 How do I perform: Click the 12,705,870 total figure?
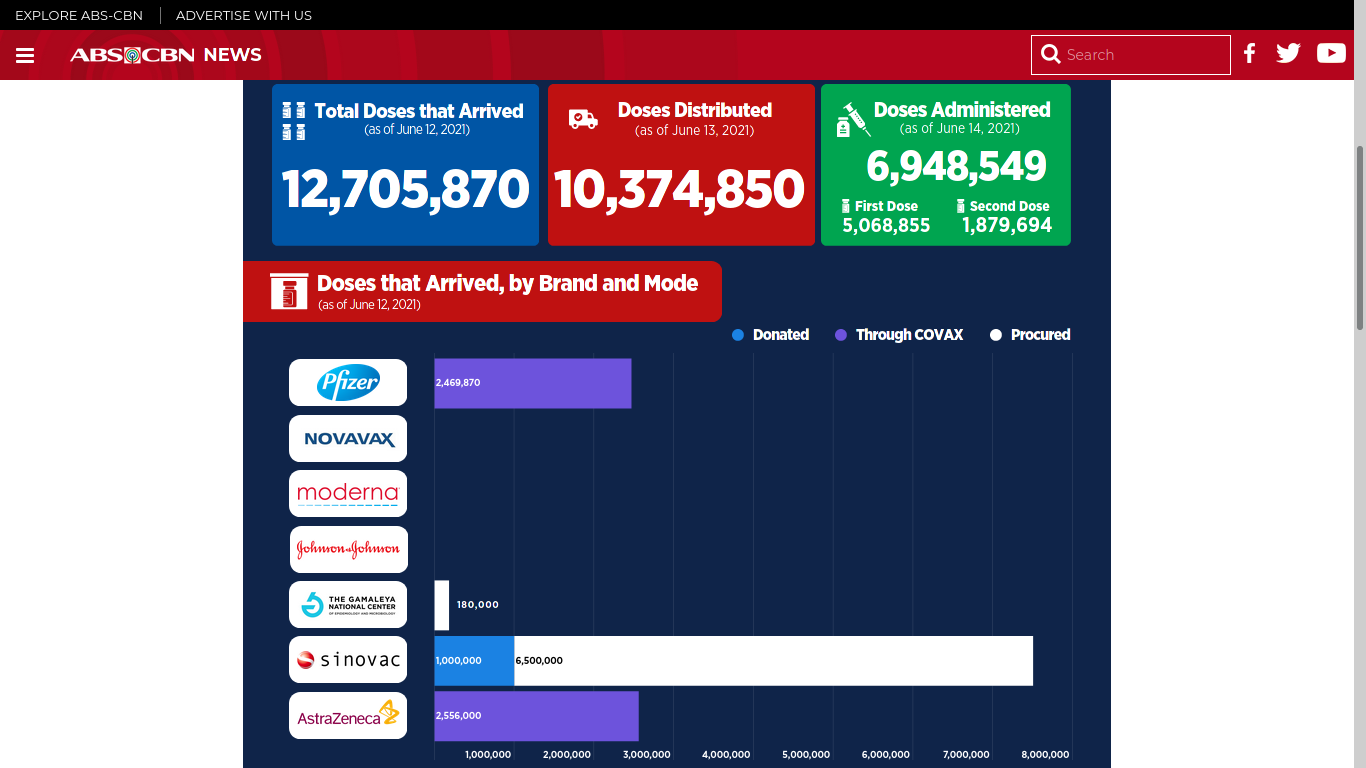[x=406, y=189]
